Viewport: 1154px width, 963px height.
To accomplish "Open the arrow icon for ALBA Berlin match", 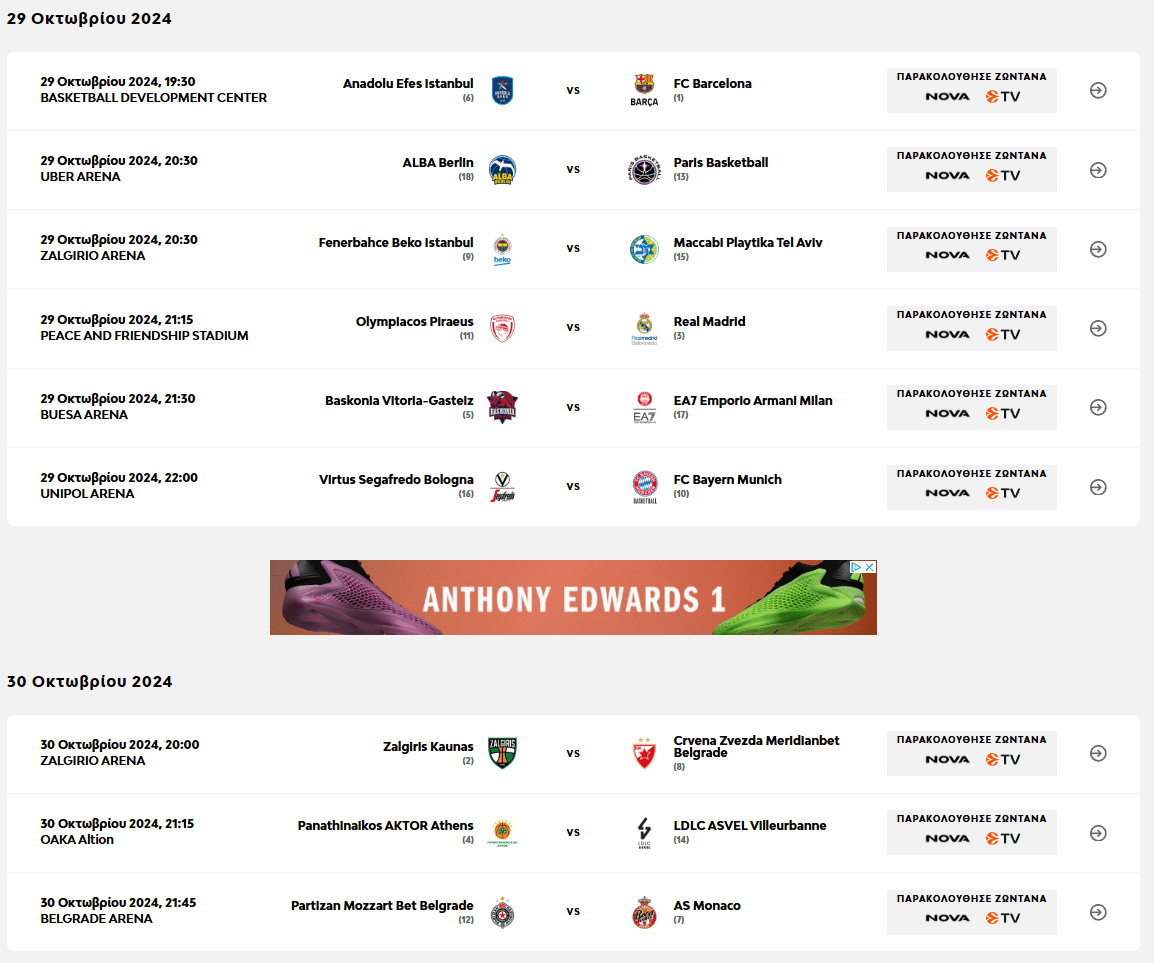I will click(1098, 170).
